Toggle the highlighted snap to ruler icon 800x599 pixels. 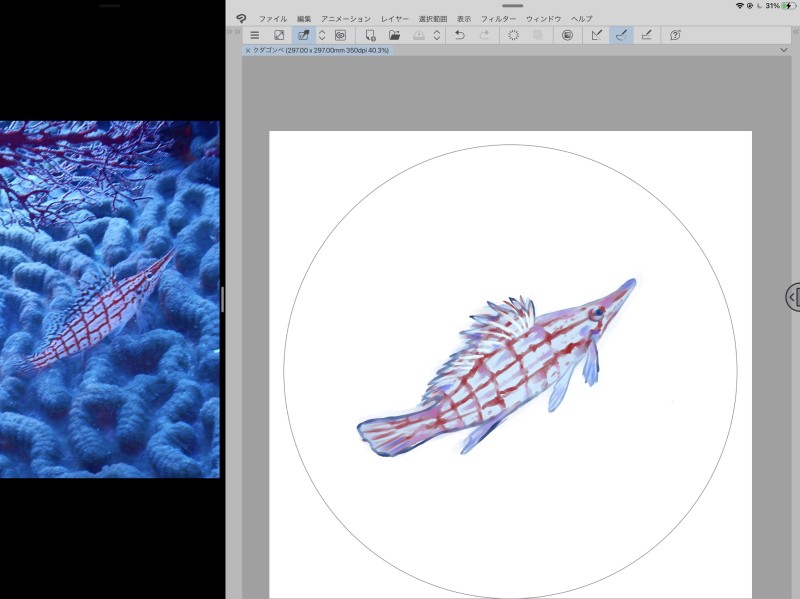coord(621,35)
